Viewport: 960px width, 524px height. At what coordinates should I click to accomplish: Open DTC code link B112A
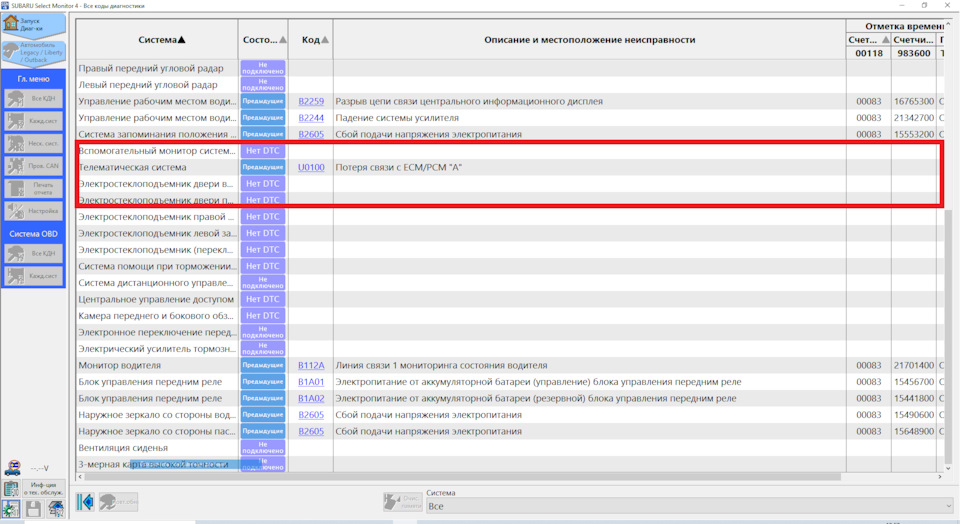coord(311,365)
